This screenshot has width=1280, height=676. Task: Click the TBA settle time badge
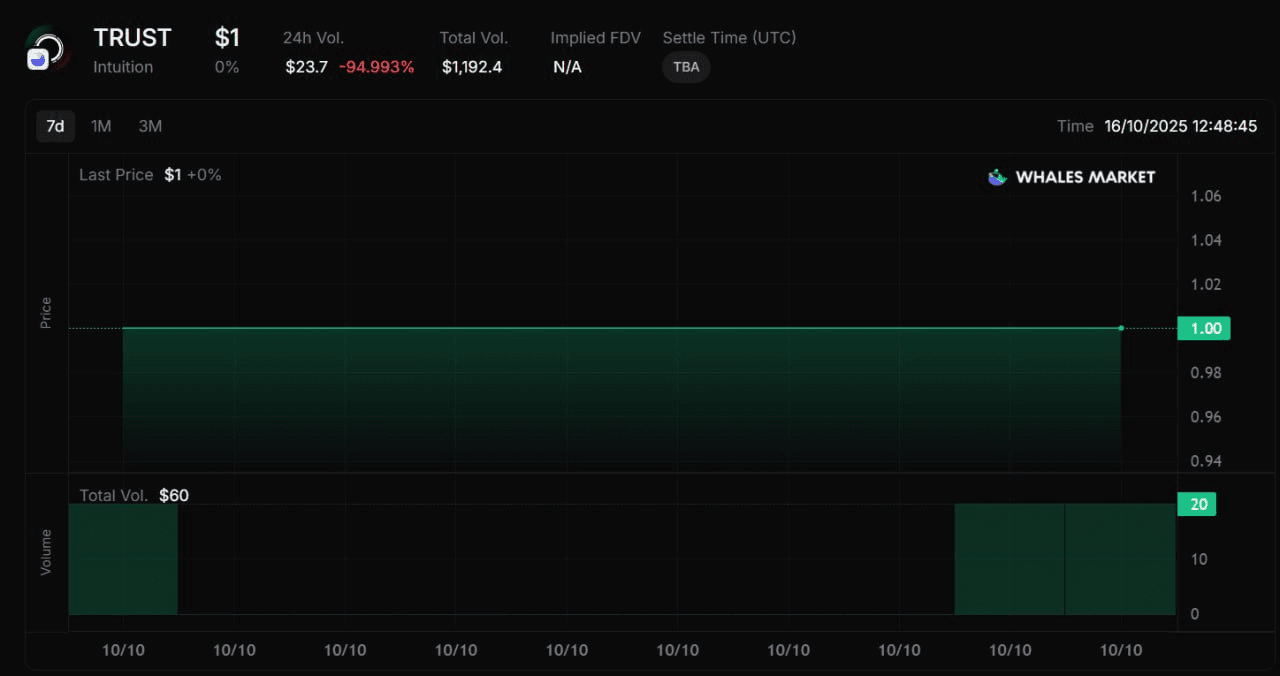pyautogui.click(x=686, y=67)
